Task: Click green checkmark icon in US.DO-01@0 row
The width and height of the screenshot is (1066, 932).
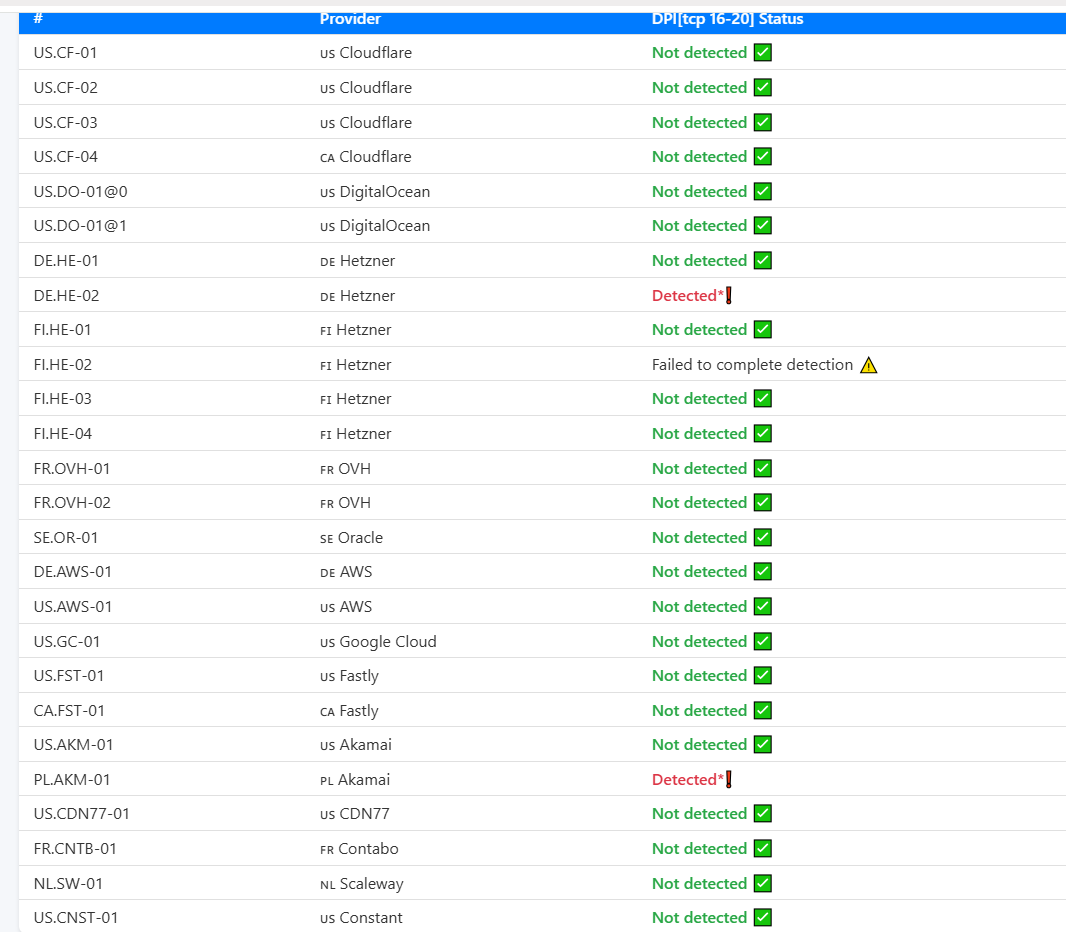Action: (x=763, y=192)
